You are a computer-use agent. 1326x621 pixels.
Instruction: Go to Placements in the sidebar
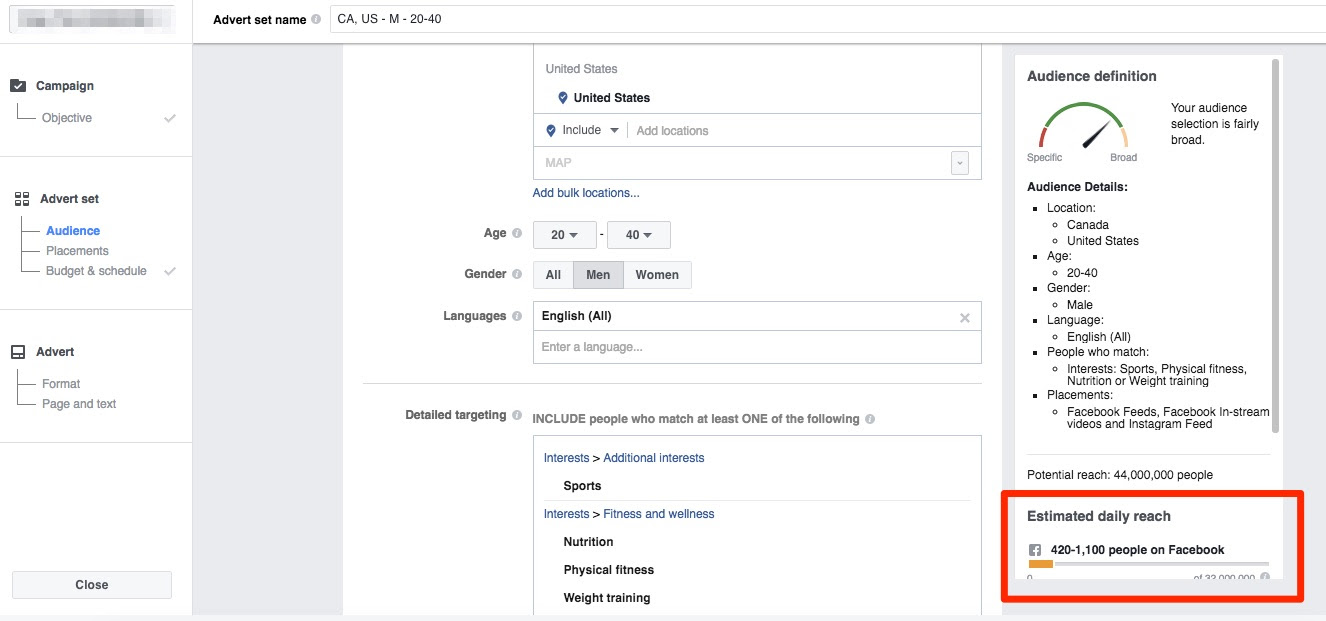click(77, 251)
